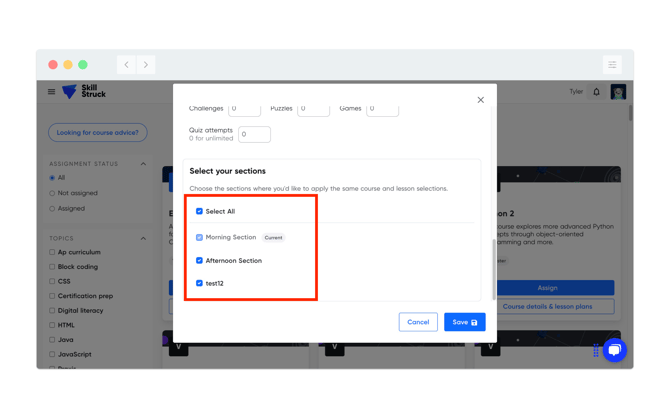Select the Not assigned radio option
Image resolution: width=670 pixels, height=418 pixels.
coord(52,194)
